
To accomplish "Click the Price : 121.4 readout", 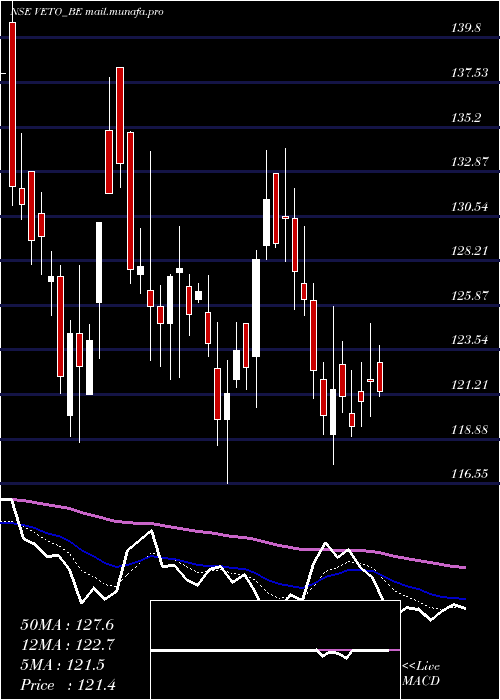I will [68, 685].
